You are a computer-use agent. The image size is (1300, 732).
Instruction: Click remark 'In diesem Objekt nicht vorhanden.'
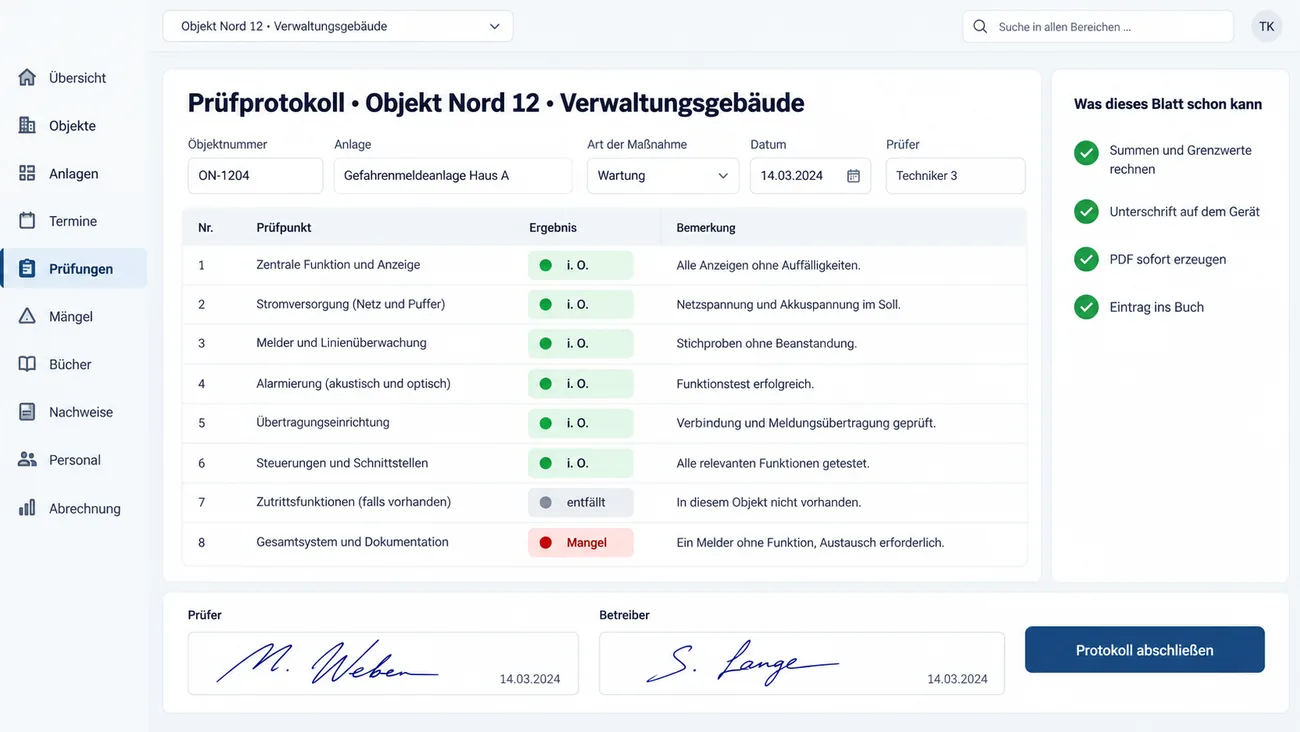768,502
